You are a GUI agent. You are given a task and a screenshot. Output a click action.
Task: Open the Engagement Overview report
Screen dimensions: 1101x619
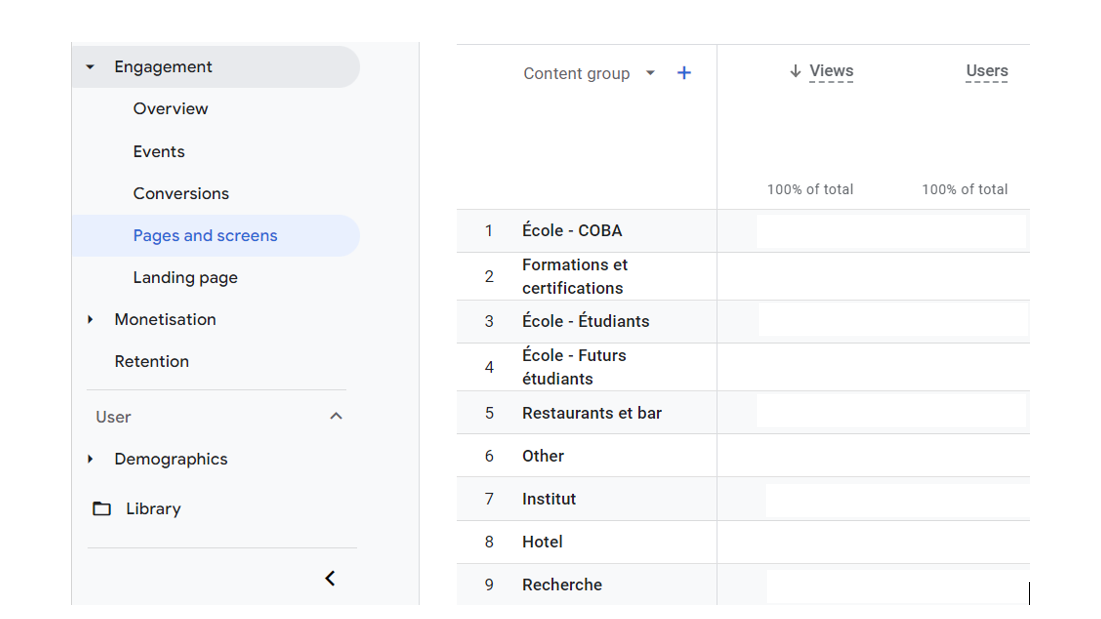[x=171, y=109]
